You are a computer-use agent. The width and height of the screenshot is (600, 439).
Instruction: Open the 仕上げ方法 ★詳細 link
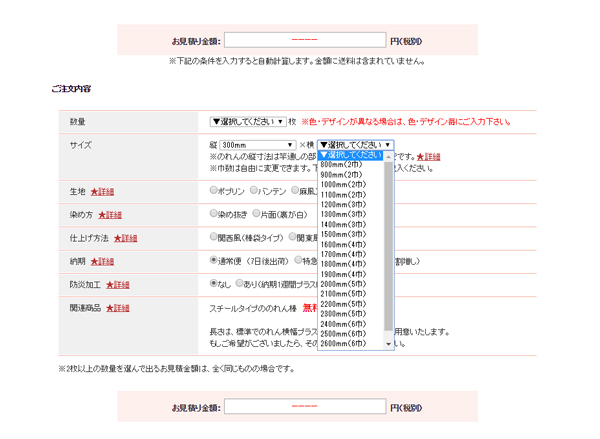tap(126, 238)
